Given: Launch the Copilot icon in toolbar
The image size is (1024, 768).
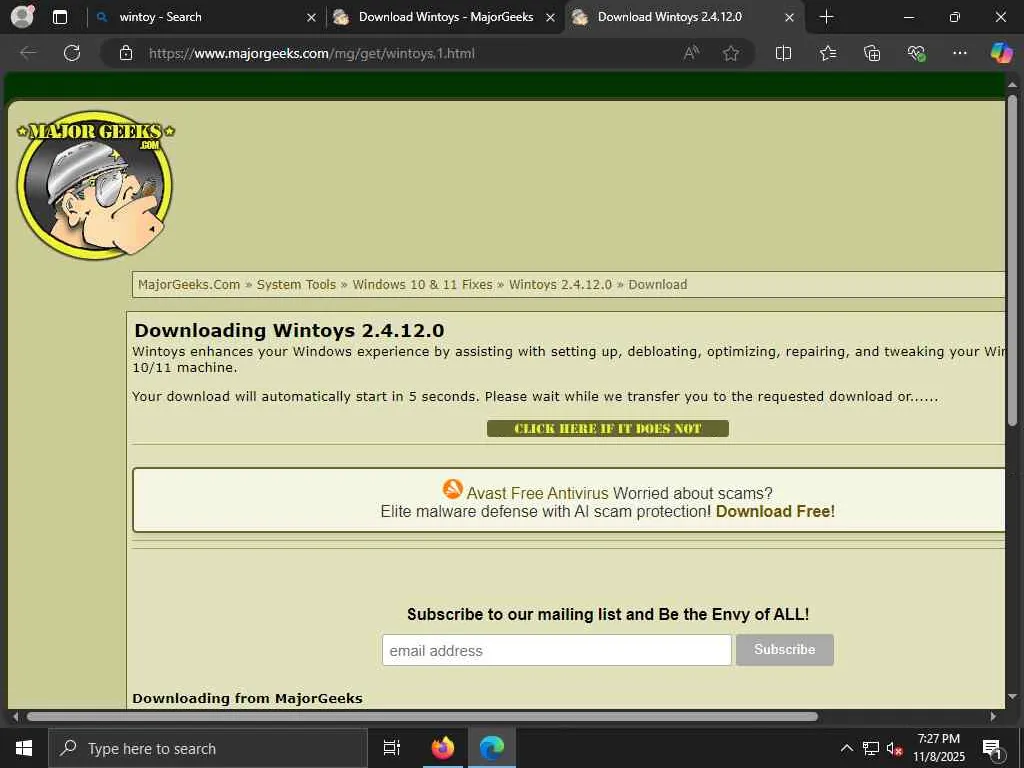Looking at the screenshot, I should tap(1000, 53).
